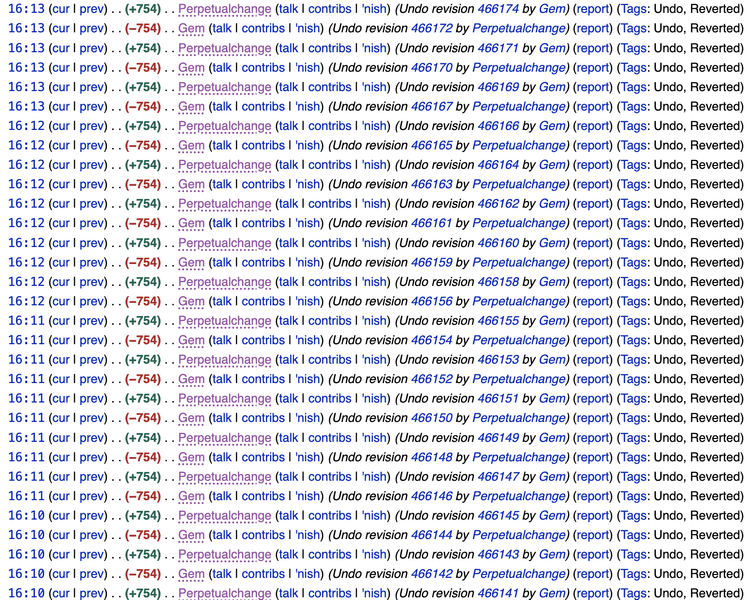Click 'prev' in the undo 466170 row

(x=91, y=68)
